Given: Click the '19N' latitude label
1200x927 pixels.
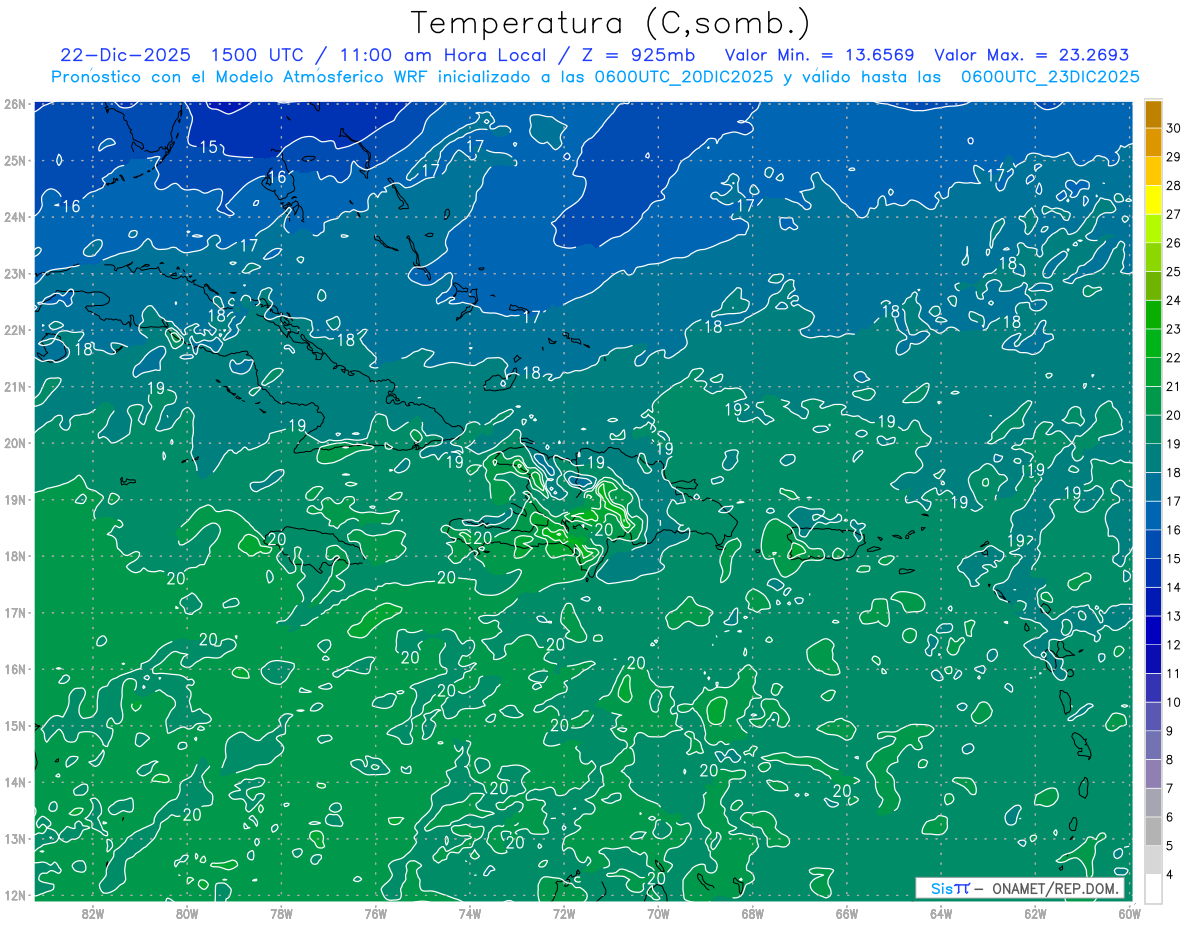Looking at the screenshot, I should [14, 499].
